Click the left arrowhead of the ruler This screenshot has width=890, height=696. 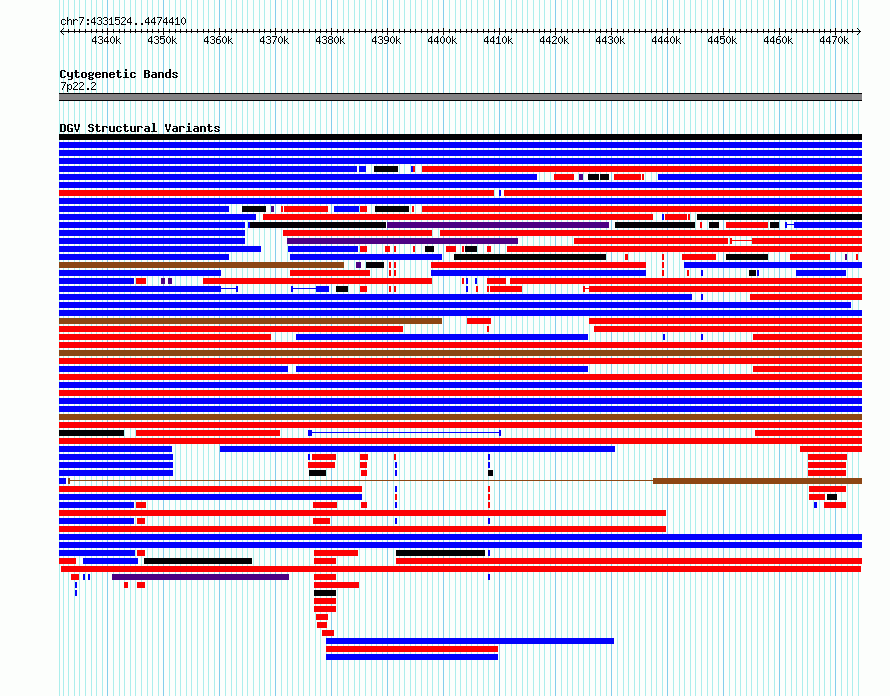click(62, 31)
